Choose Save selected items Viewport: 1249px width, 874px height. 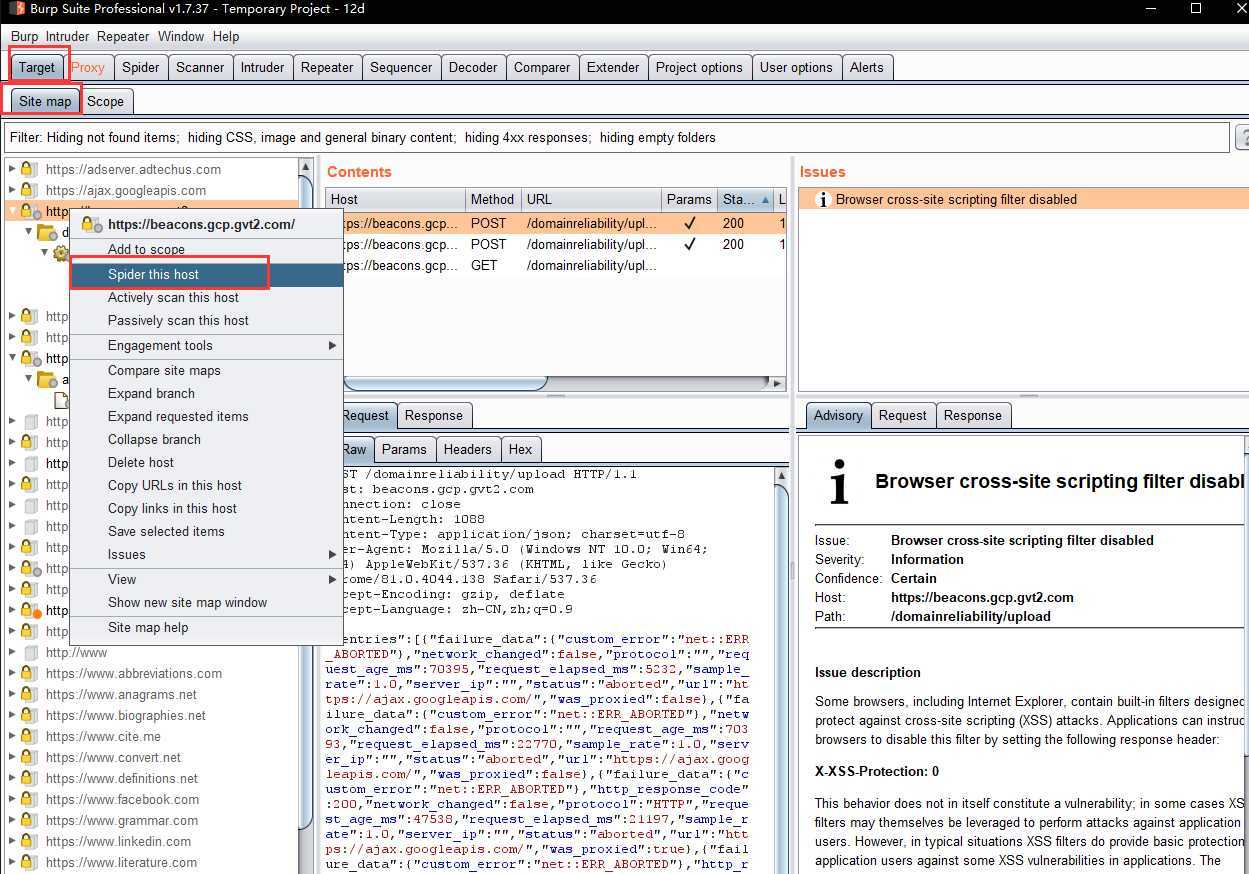click(x=207, y=531)
